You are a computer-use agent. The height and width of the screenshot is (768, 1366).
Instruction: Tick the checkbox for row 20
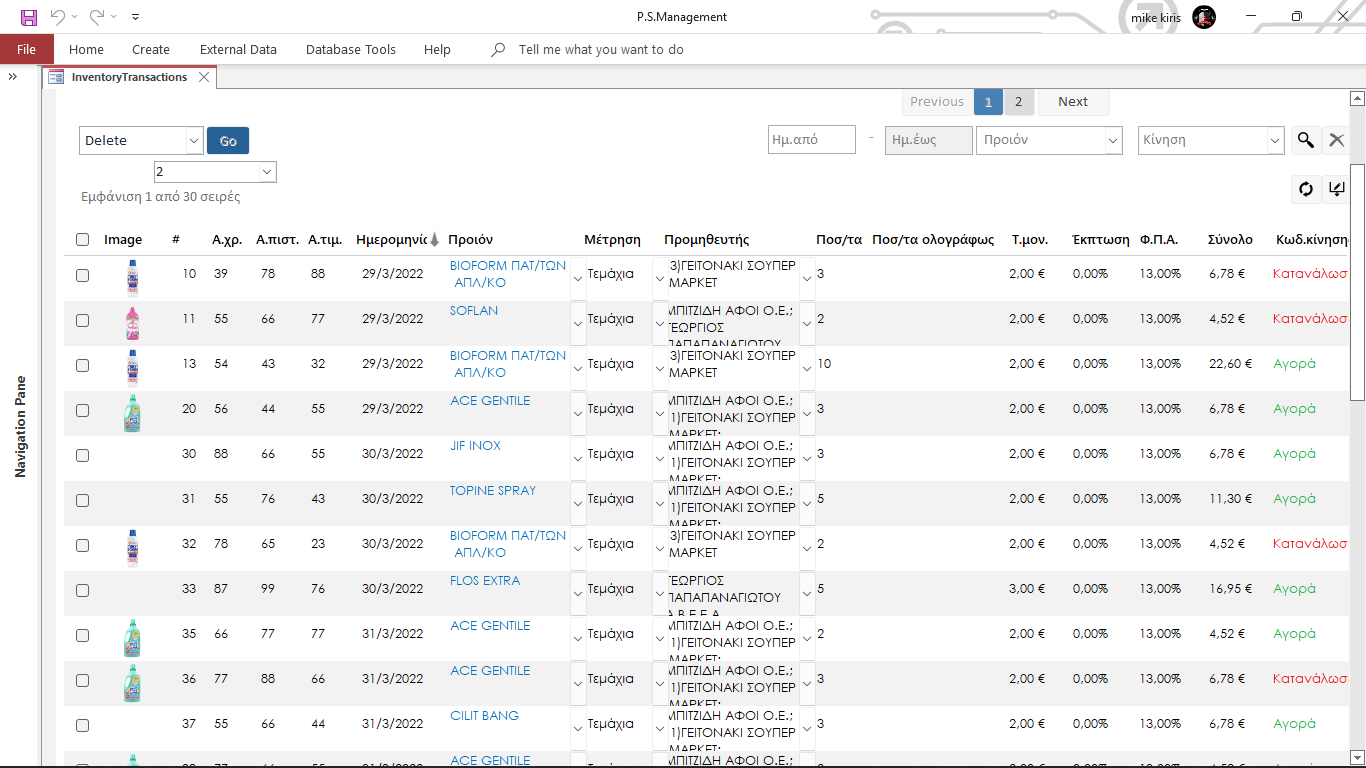82,410
